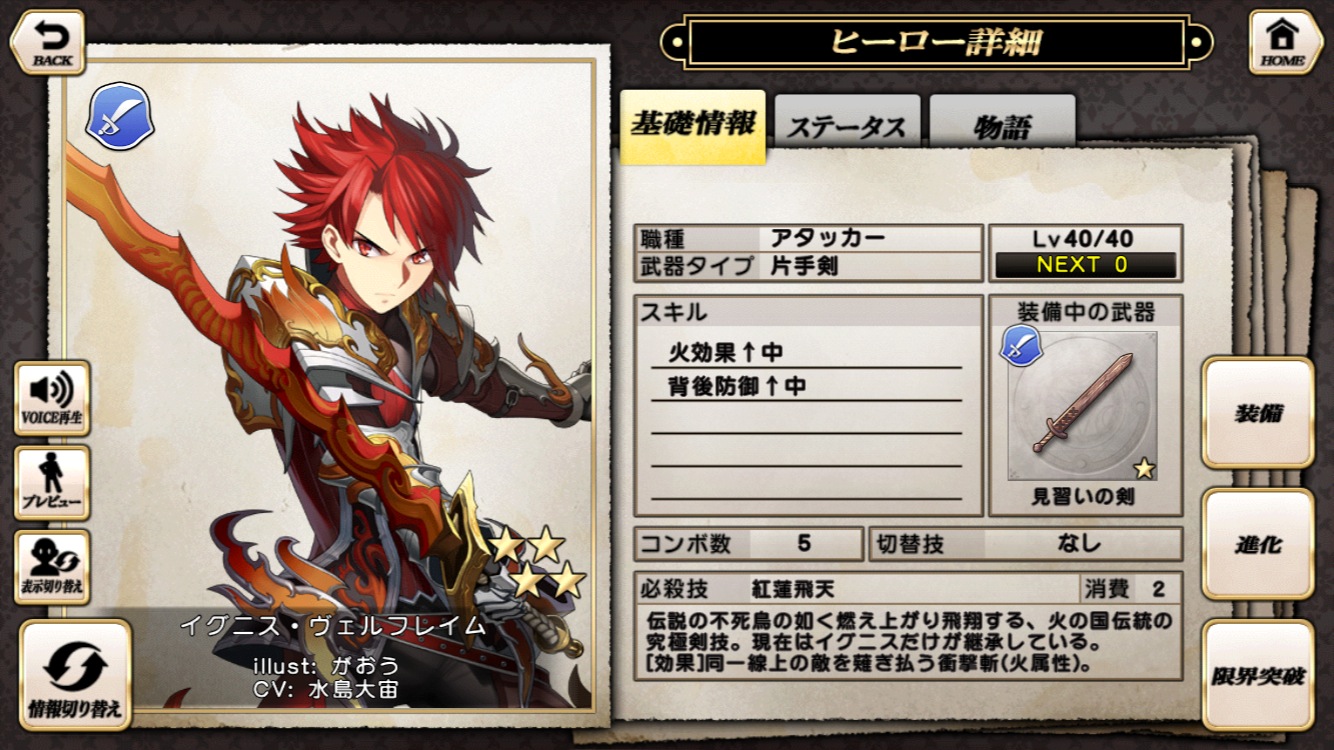Click the NEXT 0 experience bar
Screen dimensions: 1334x750
[1085, 265]
